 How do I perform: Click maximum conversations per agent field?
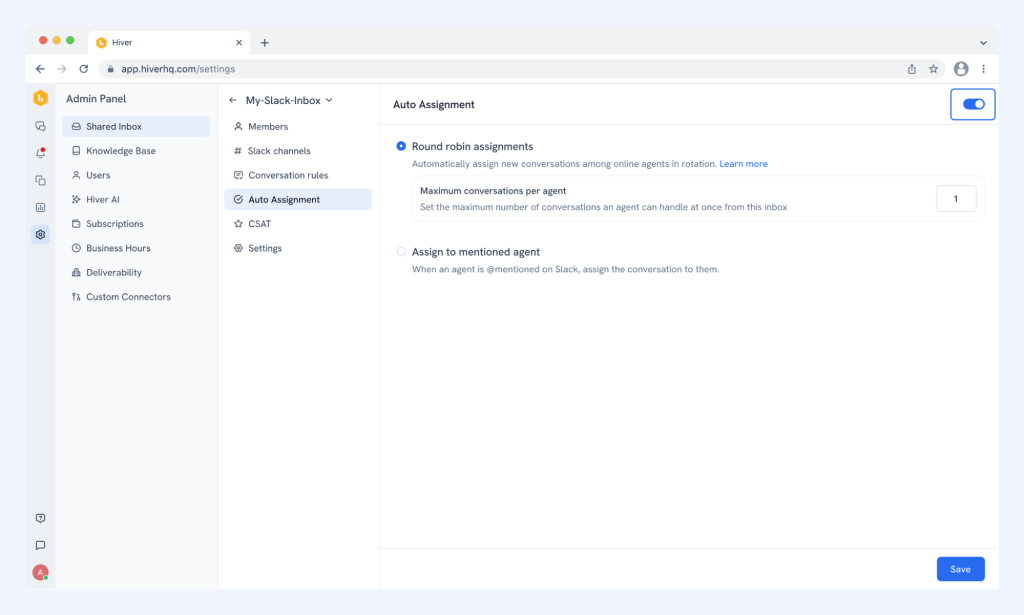coord(956,198)
